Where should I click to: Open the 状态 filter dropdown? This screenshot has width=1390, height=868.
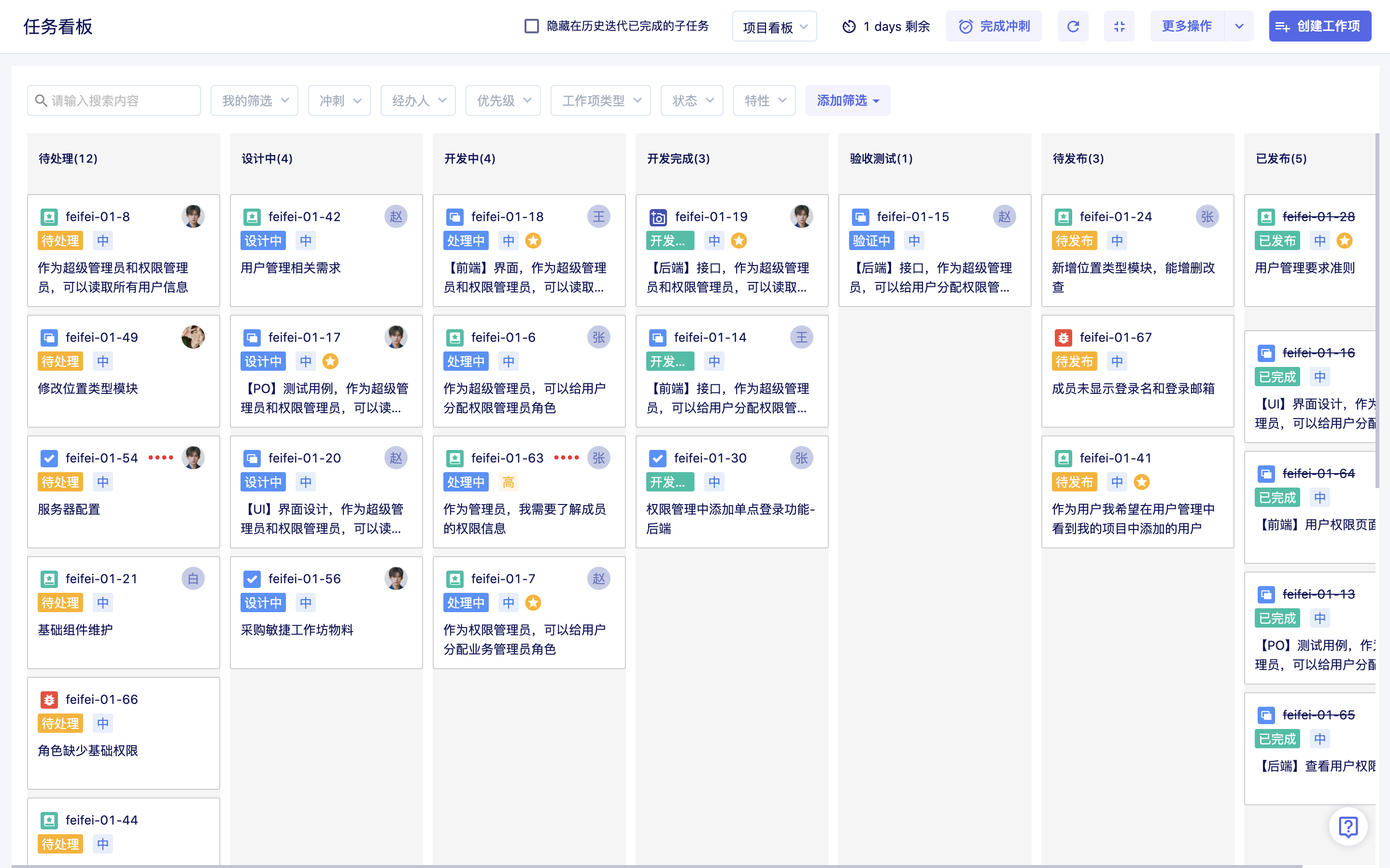tap(692, 101)
